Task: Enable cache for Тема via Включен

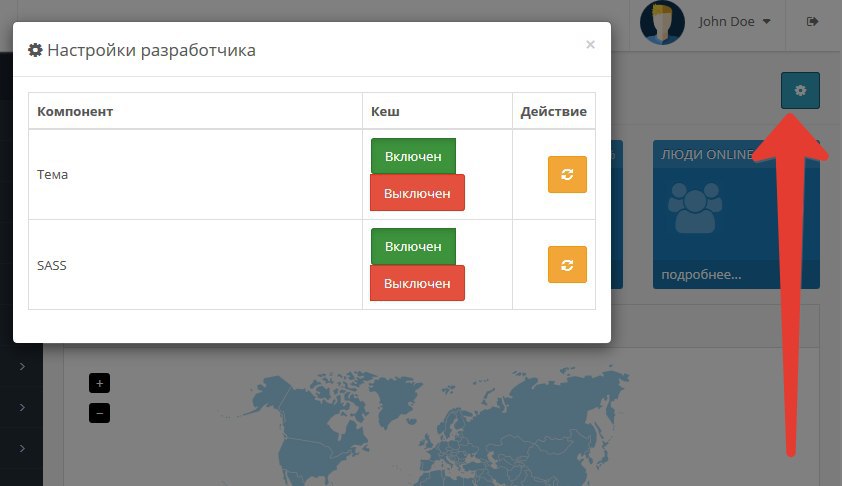Action: [x=413, y=156]
